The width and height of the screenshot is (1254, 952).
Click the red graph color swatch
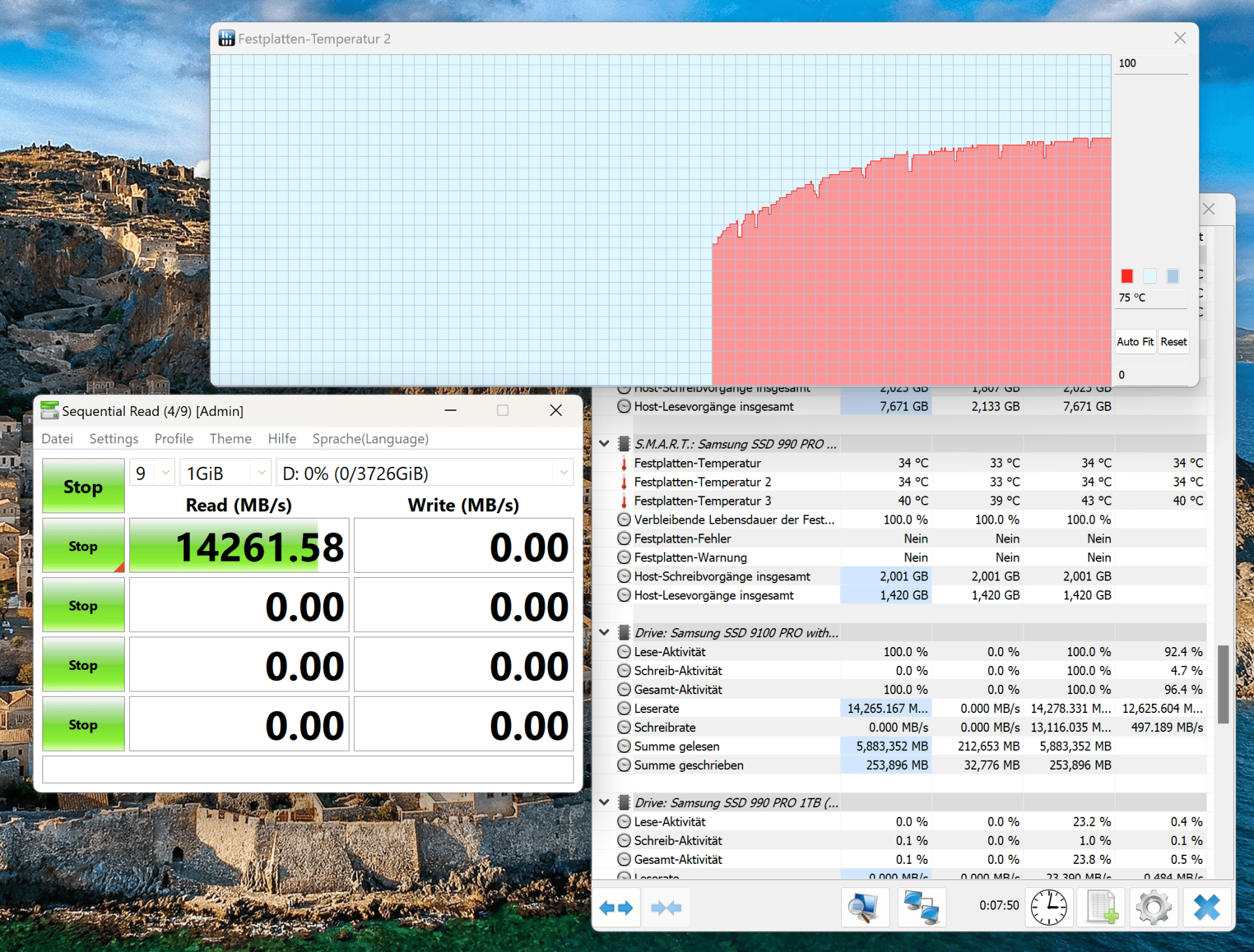pos(1127,276)
